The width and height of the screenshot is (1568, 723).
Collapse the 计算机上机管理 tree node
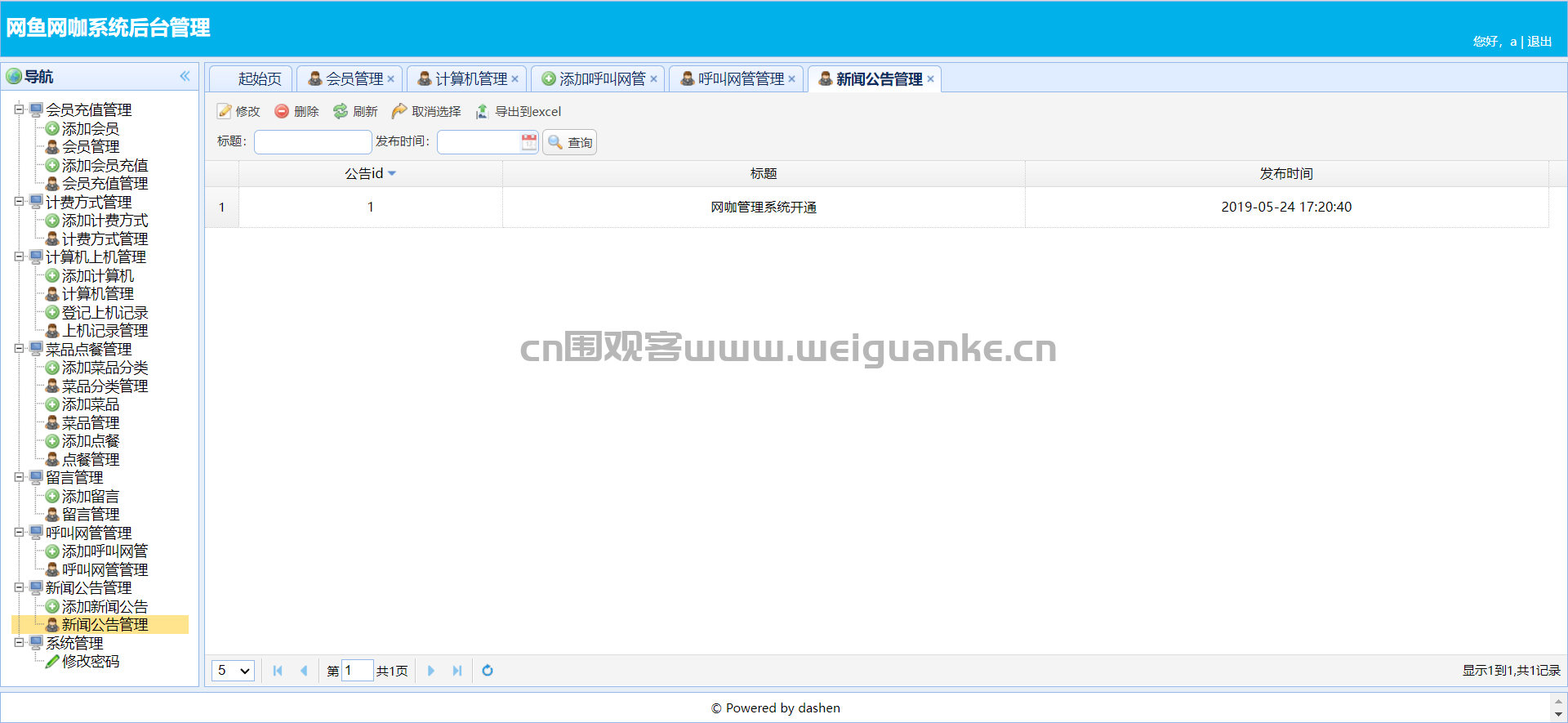pos(20,257)
